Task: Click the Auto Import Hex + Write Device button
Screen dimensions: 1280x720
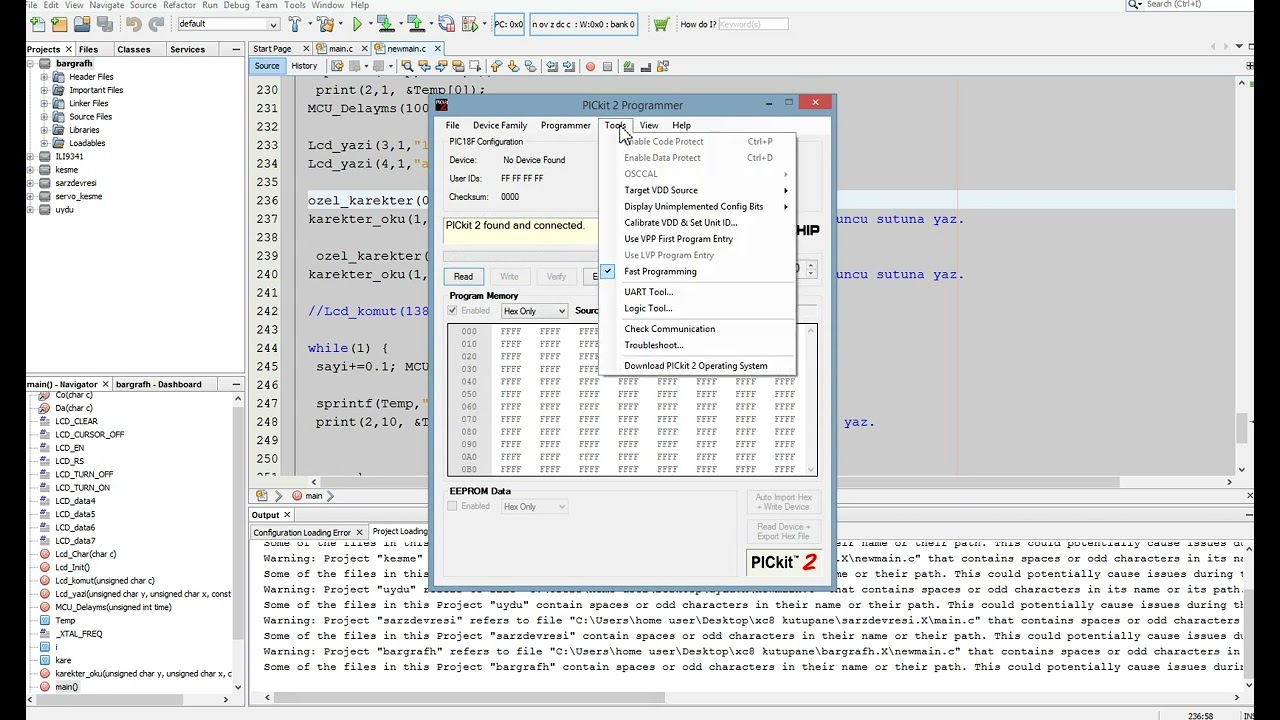Action: (x=784, y=502)
